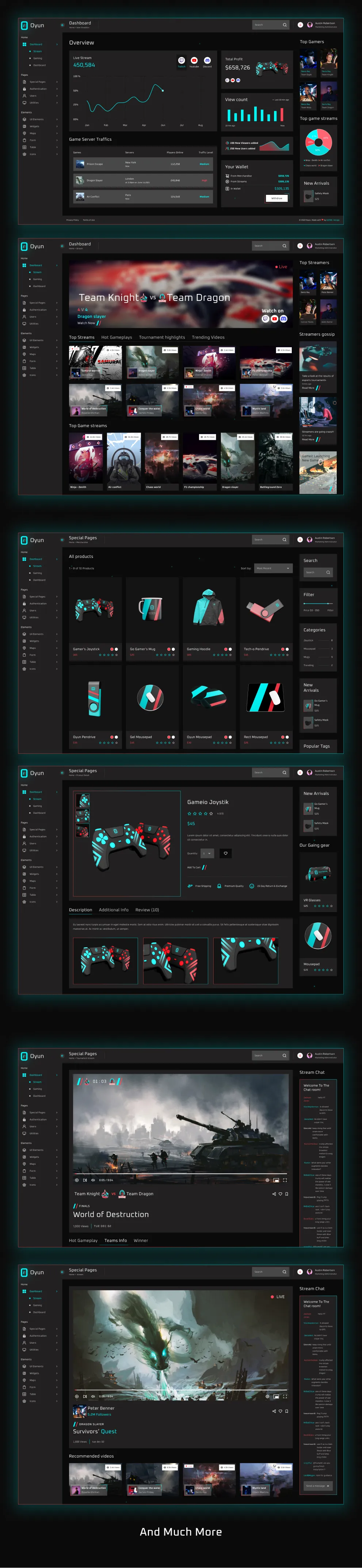
Task: Click the Youtube icon in Live Stream card
Action: point(194,60)
